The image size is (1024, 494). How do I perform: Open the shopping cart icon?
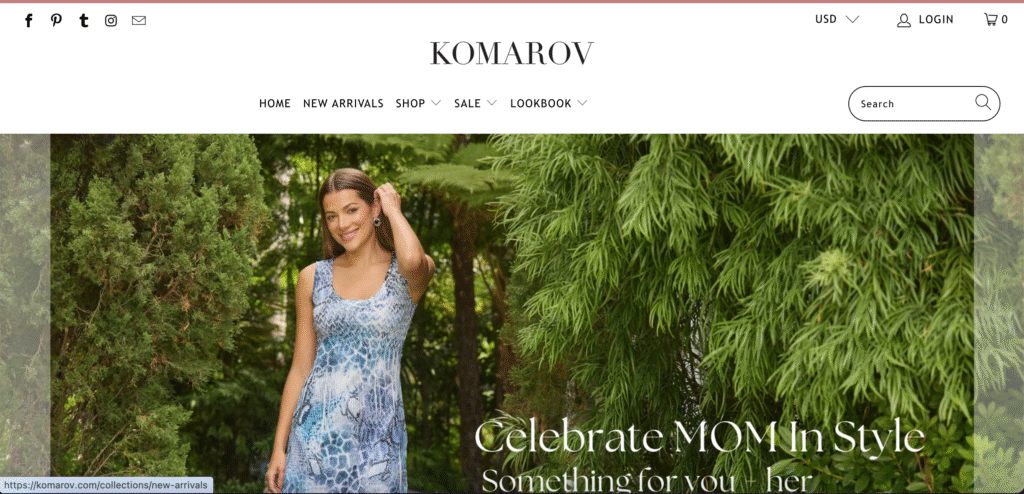pos(991,20)
